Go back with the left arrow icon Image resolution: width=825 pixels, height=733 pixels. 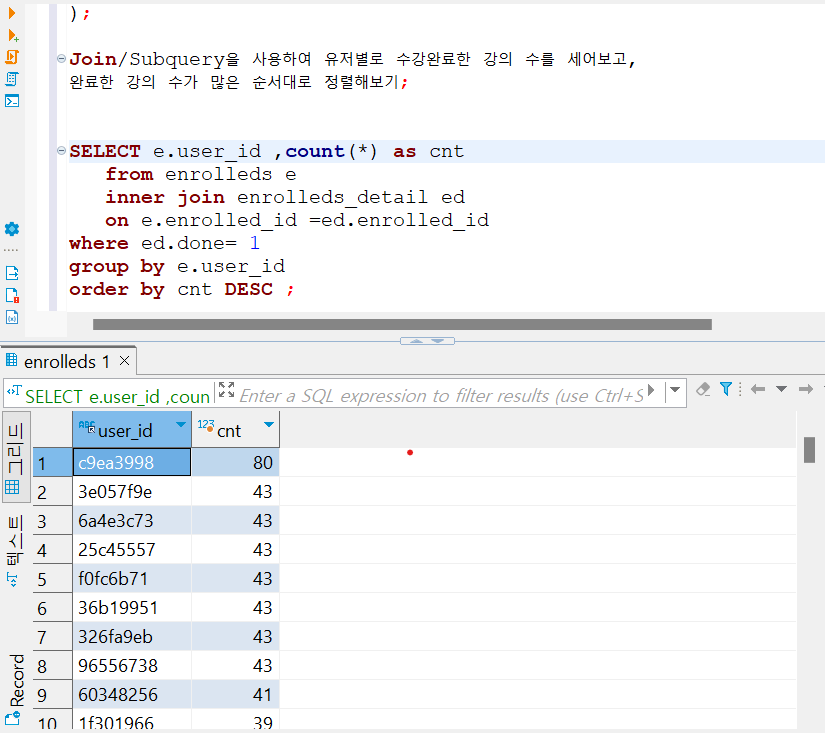tap(758, 389)
